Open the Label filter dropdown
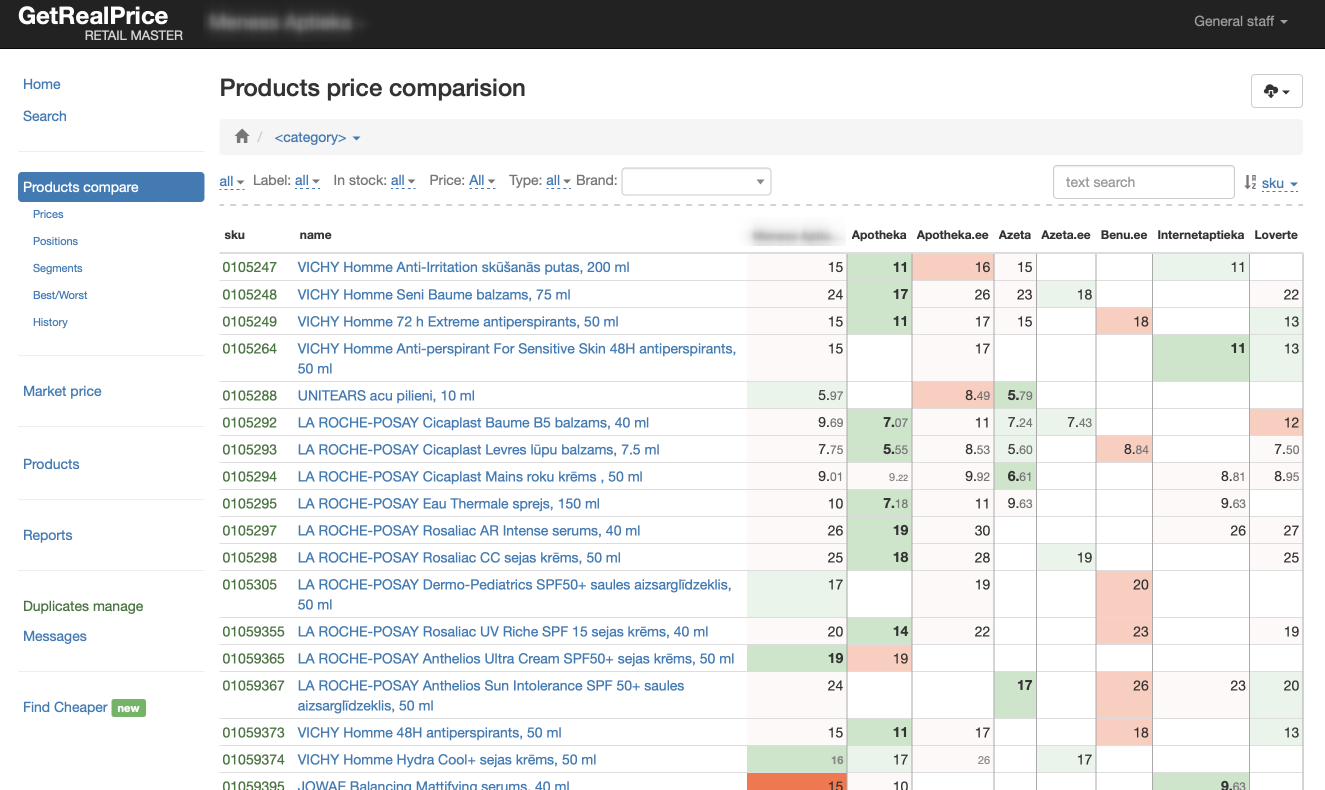1325x790 pixels. click(x=307, y=181)
